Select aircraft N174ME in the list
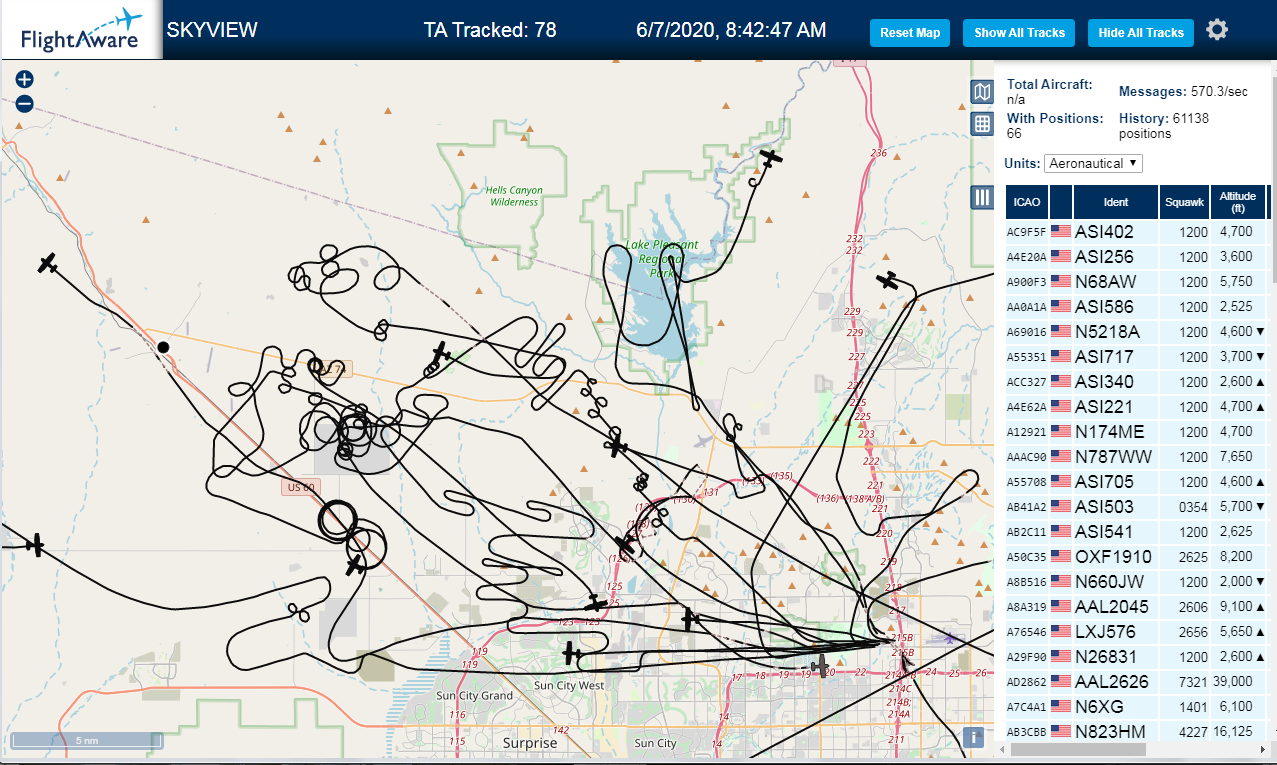The height and width of the screenshot is (765, 1277). point(1136,432)
